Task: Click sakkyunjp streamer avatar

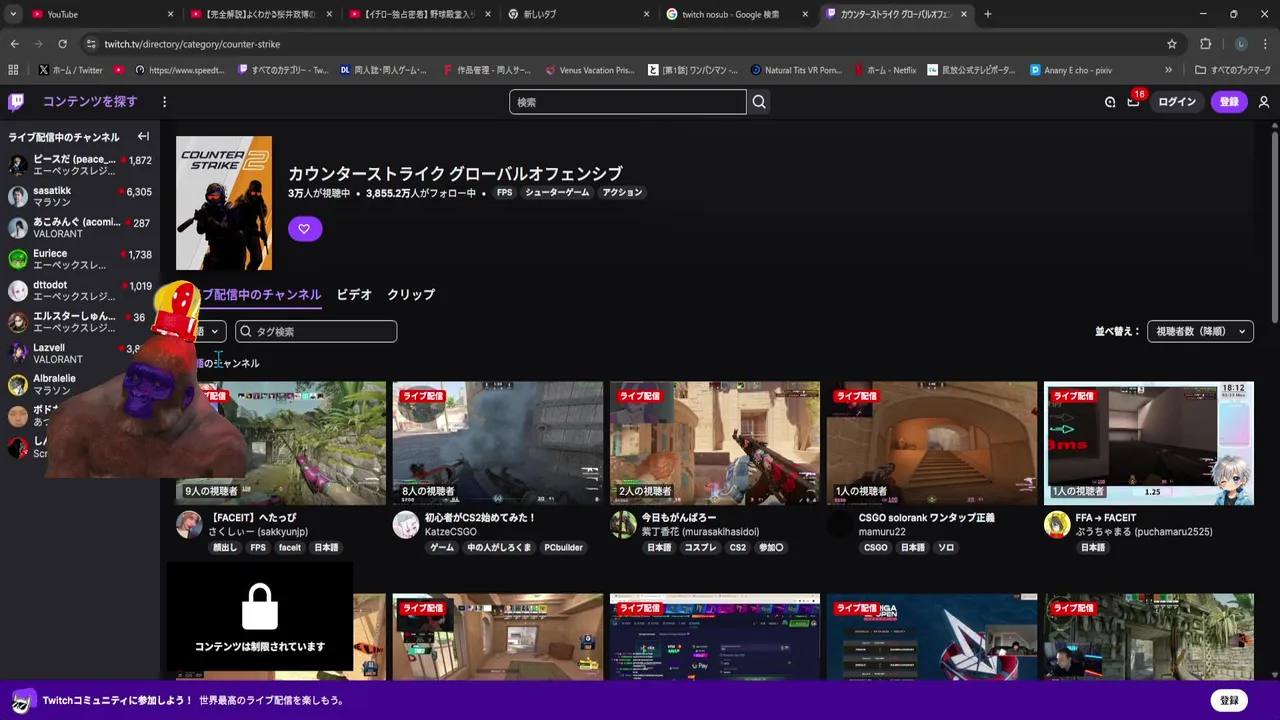Action: [x=189, y=524]
